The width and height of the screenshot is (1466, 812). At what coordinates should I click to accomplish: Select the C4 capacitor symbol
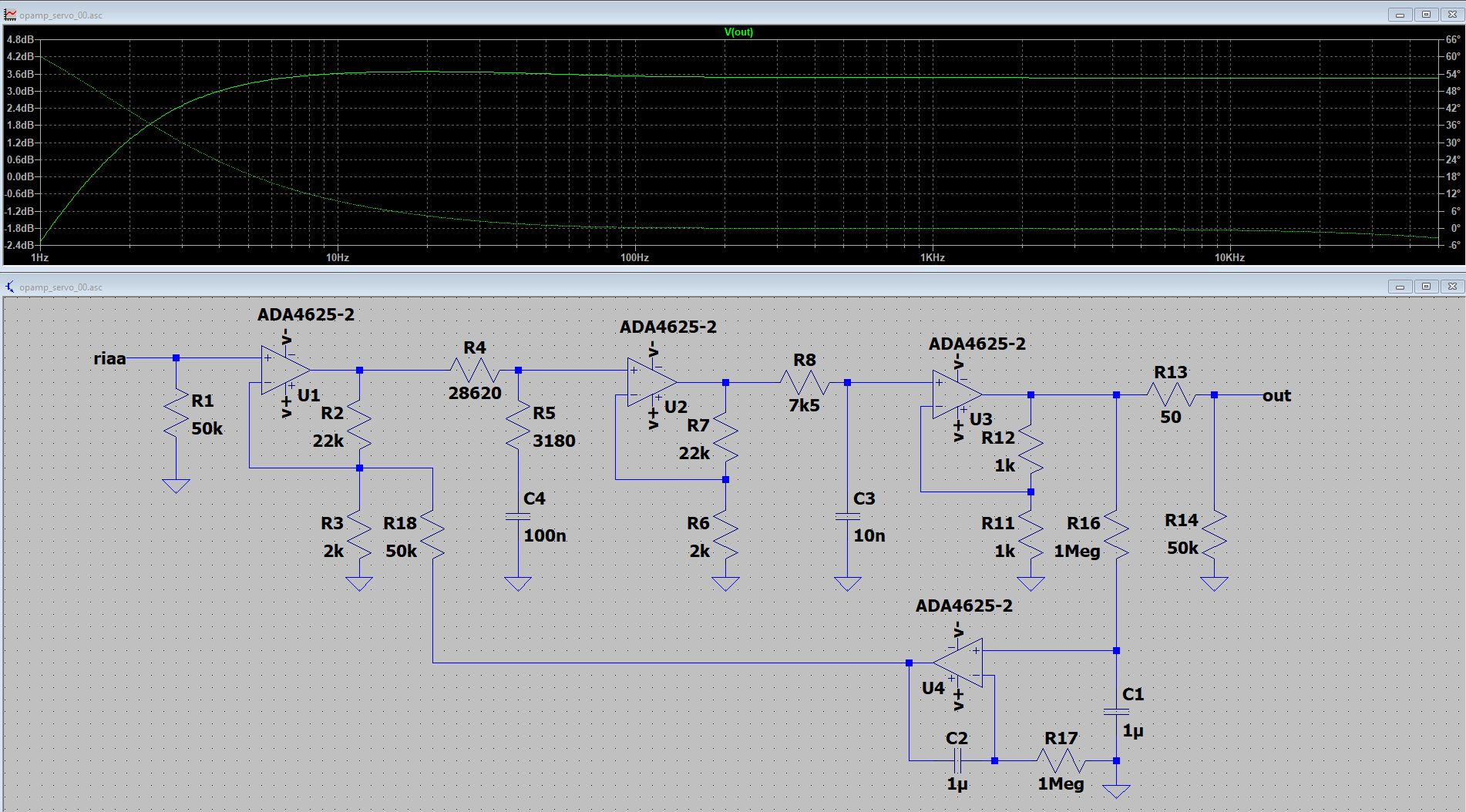coord(518,517)
